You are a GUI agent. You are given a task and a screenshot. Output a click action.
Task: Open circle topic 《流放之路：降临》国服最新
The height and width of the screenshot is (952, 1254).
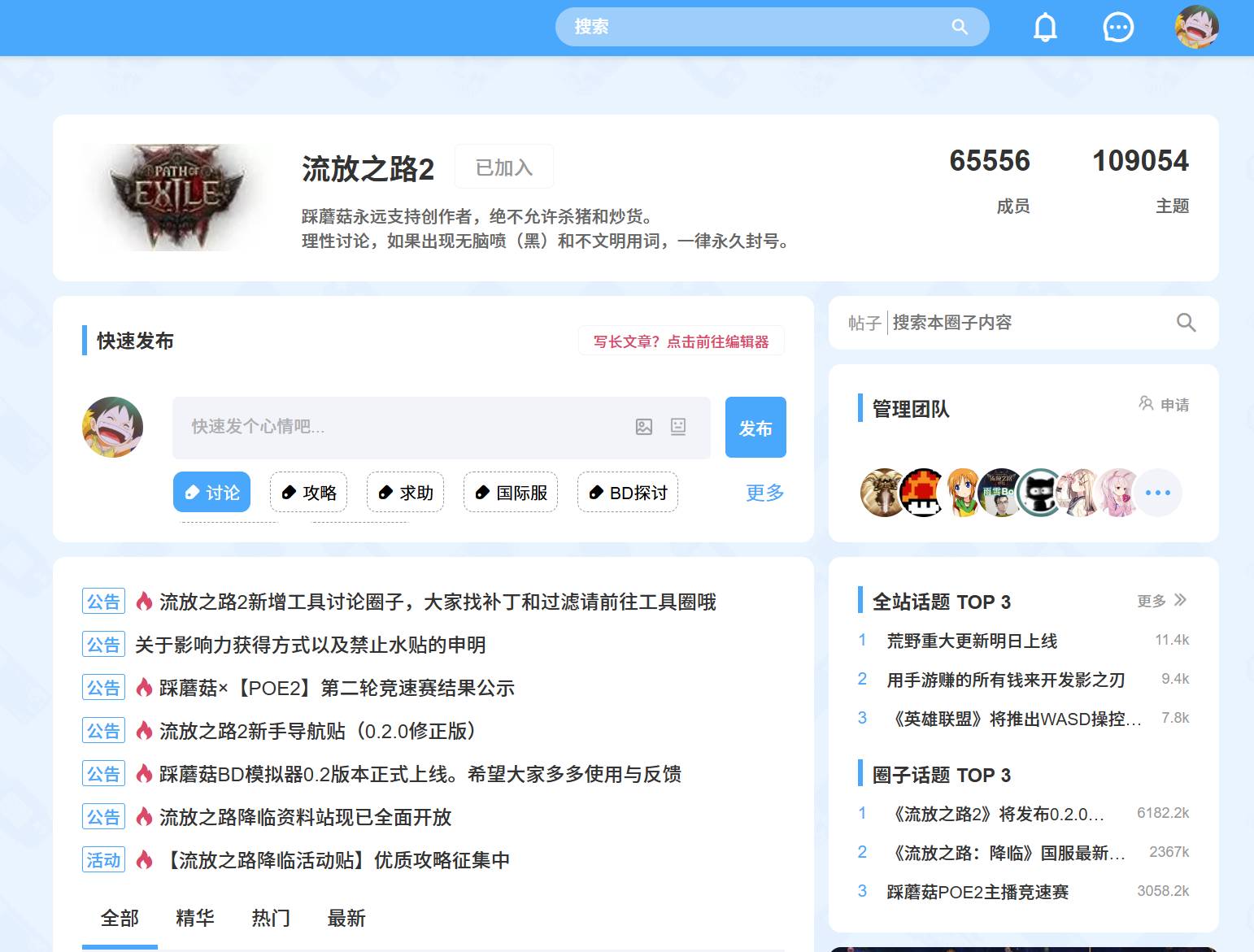coord(1006,853)
